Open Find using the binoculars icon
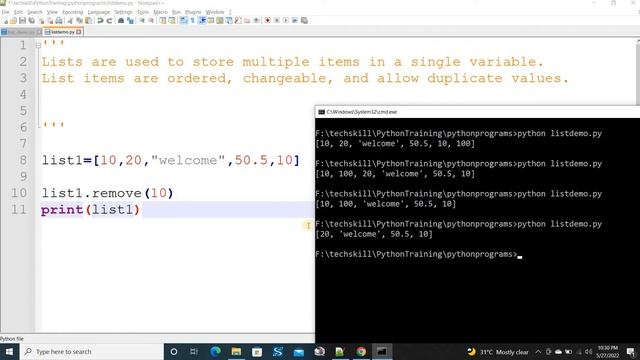This screenshot has width=640, height=360. tap(121, 20)
